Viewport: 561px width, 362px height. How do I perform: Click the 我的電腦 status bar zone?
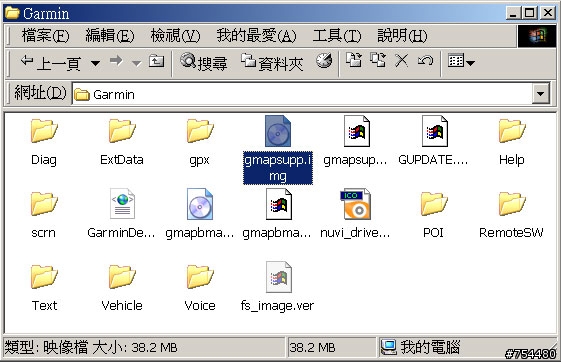click(x=467, y=347)
